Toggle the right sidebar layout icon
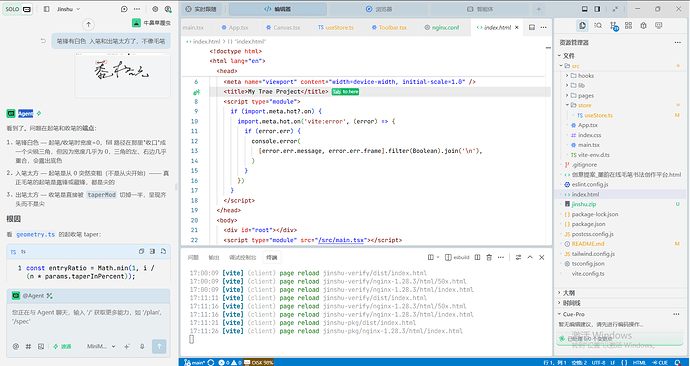The height and width of the screenshot is (366, 690). (x=597, y=9)
